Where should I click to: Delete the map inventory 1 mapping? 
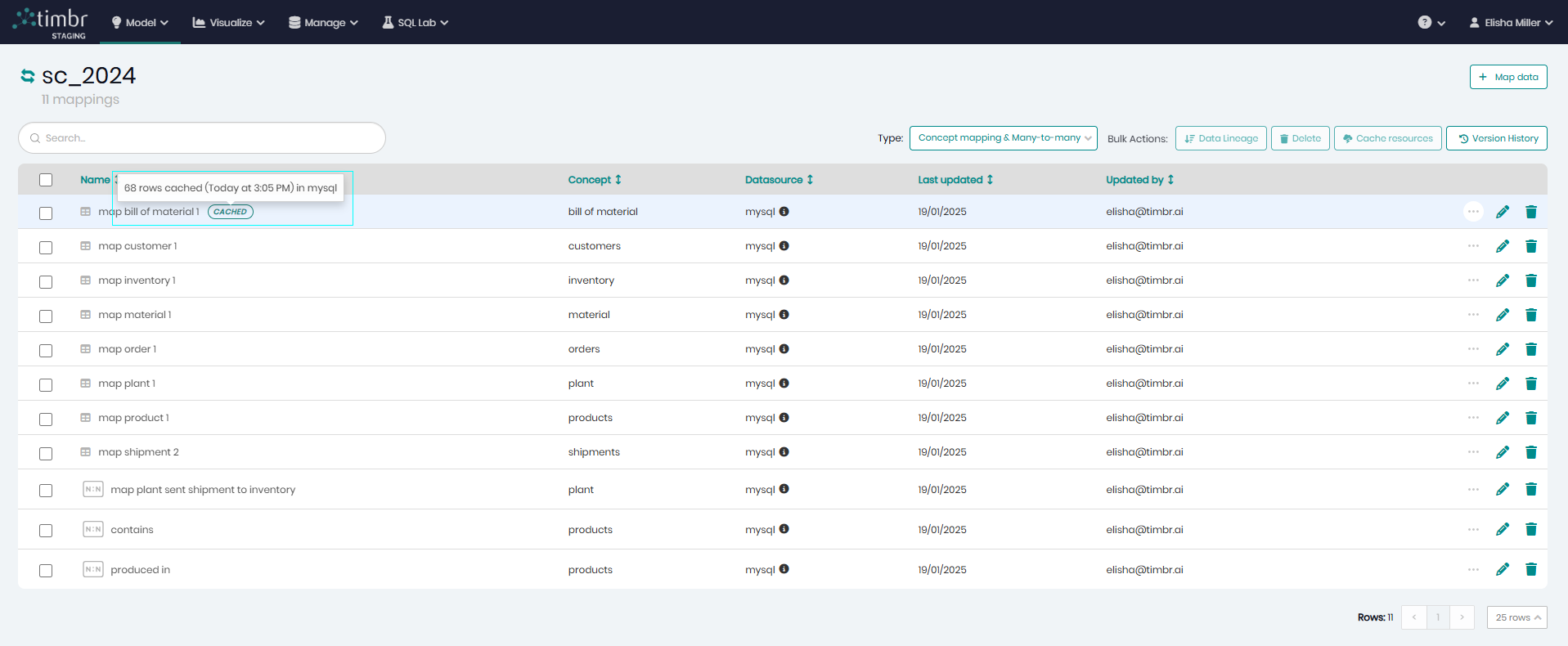pos(1530,280)
